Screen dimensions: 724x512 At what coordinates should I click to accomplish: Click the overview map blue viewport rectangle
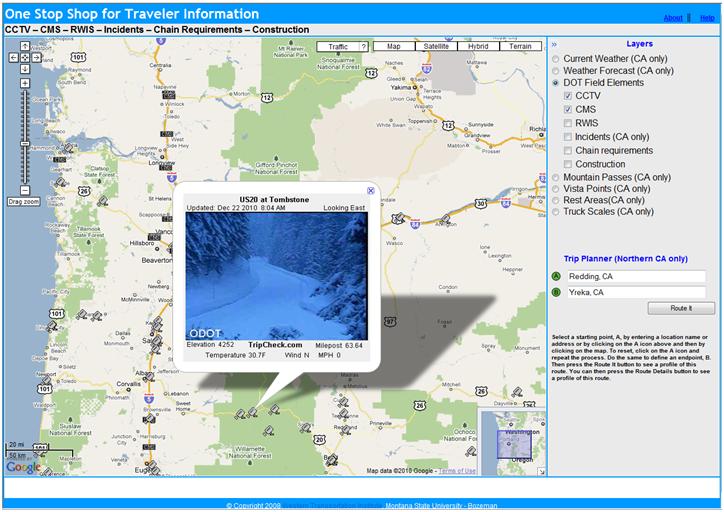[514, 444]
